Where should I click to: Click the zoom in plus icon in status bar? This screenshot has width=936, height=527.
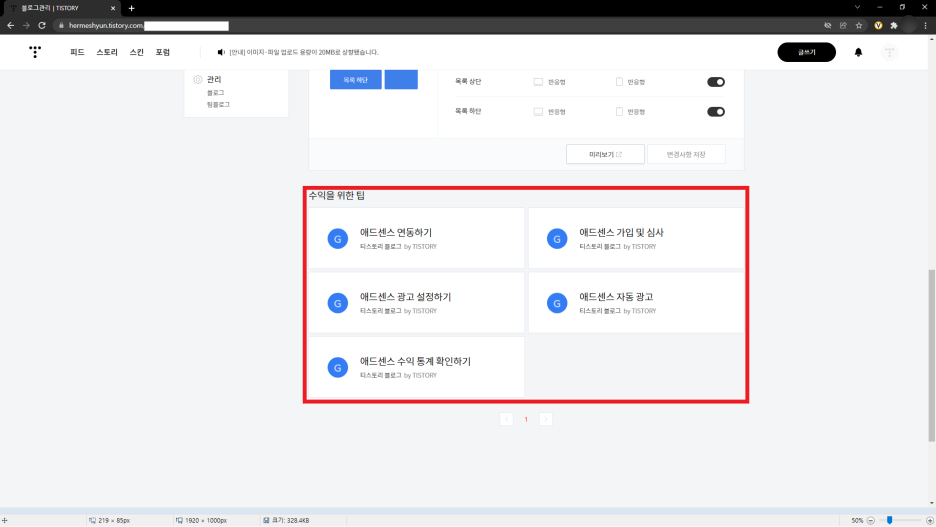pyautogui.click(x=929, y=520)
